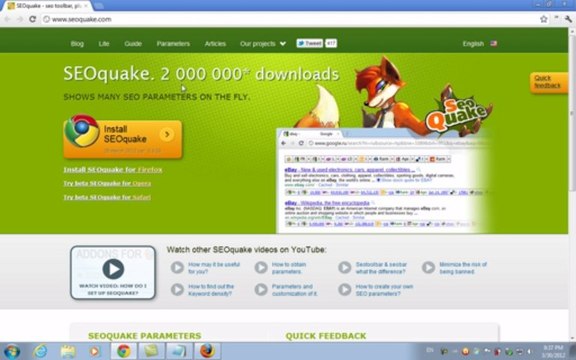Click the Tweet button
The image size is (576, 360).
[310, 43]
